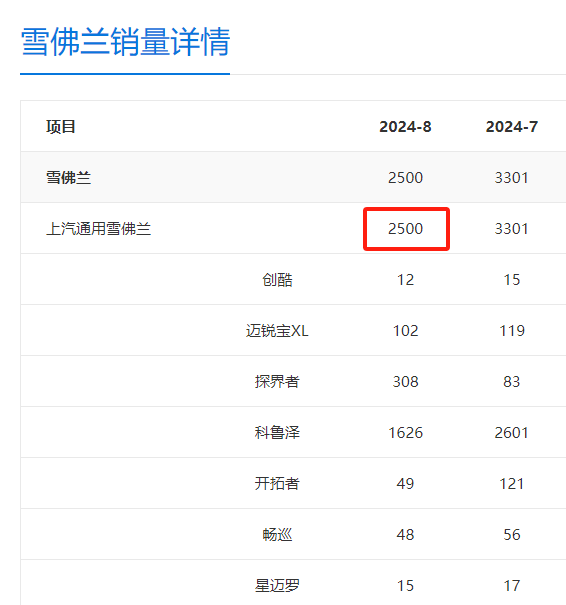Click the 畅巡 model name
Image resolution: width=566 pixels, height=605 pixels.
click(x=277, y=534)
